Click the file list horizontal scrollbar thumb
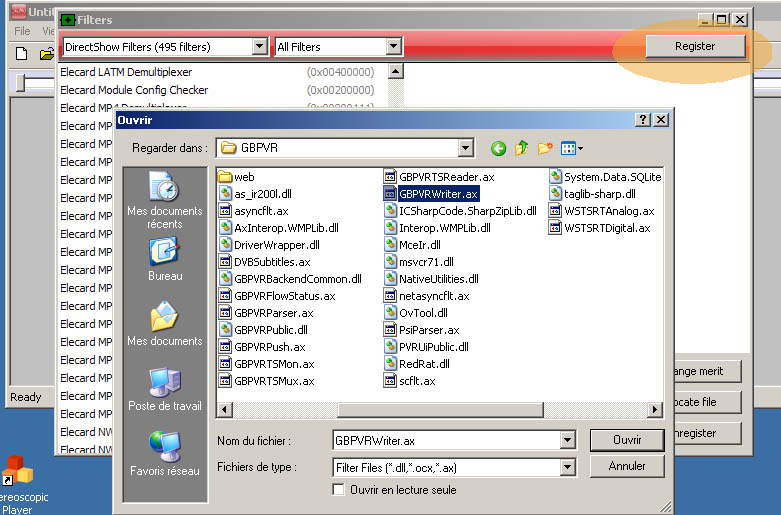 (440, 410)
